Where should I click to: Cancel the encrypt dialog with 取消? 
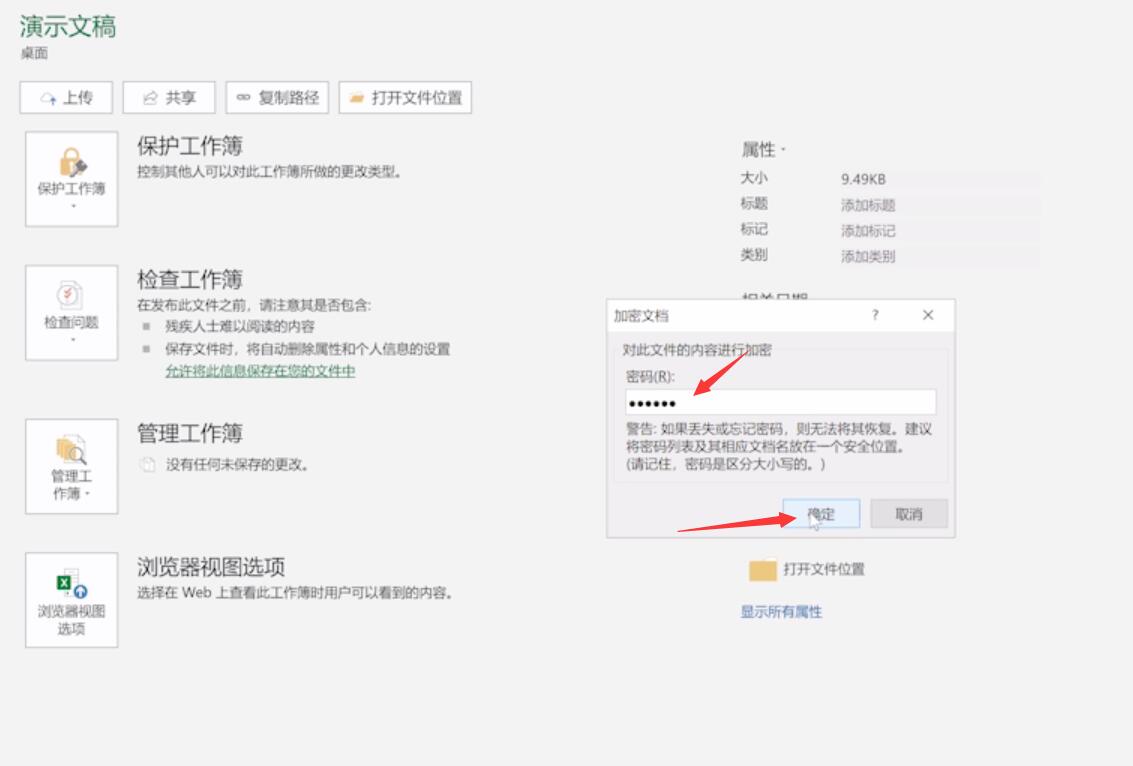[x=909, y=514]
